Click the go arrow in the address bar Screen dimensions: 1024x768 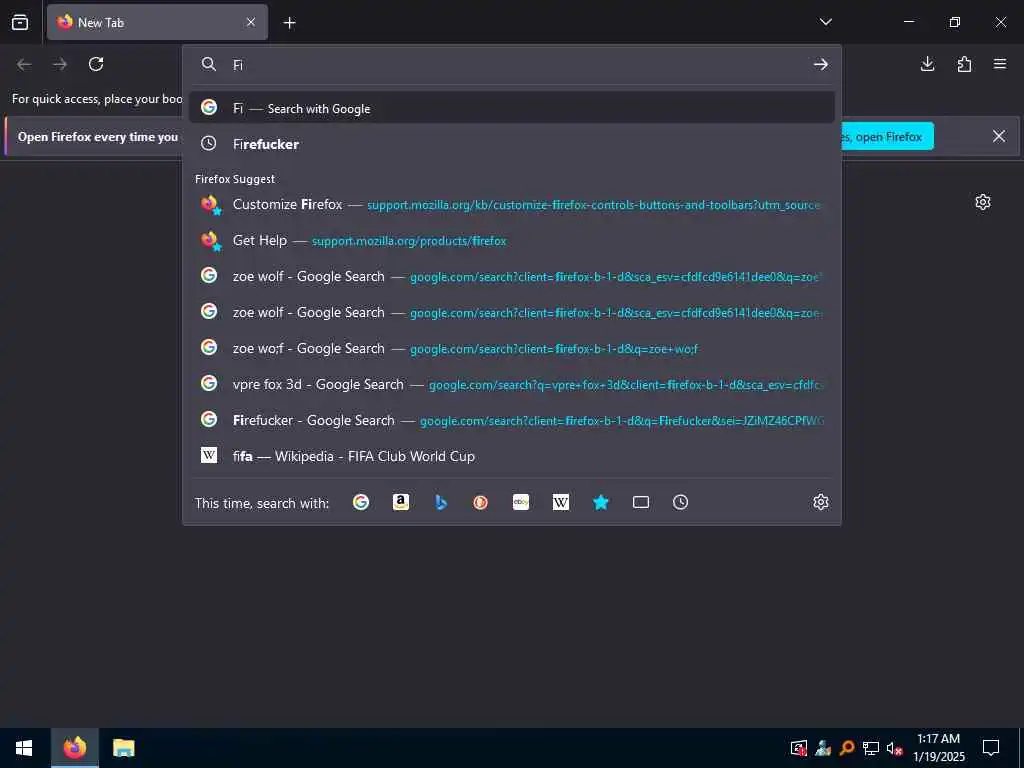click(821, 64)
